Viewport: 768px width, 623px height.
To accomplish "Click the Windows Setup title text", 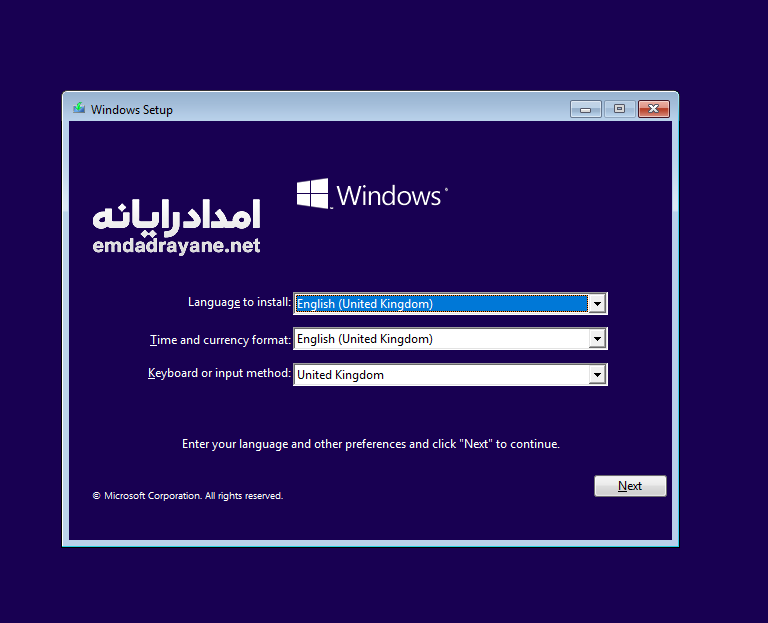I will (x=132, y=110).
